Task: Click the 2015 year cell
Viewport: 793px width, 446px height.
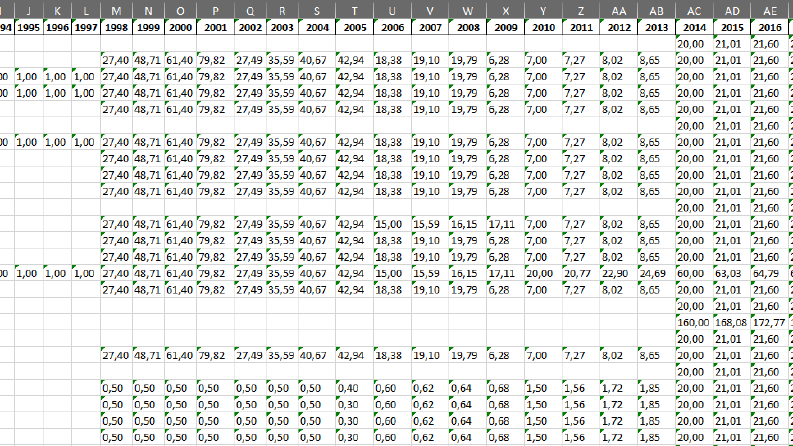Action: [732, 27]
